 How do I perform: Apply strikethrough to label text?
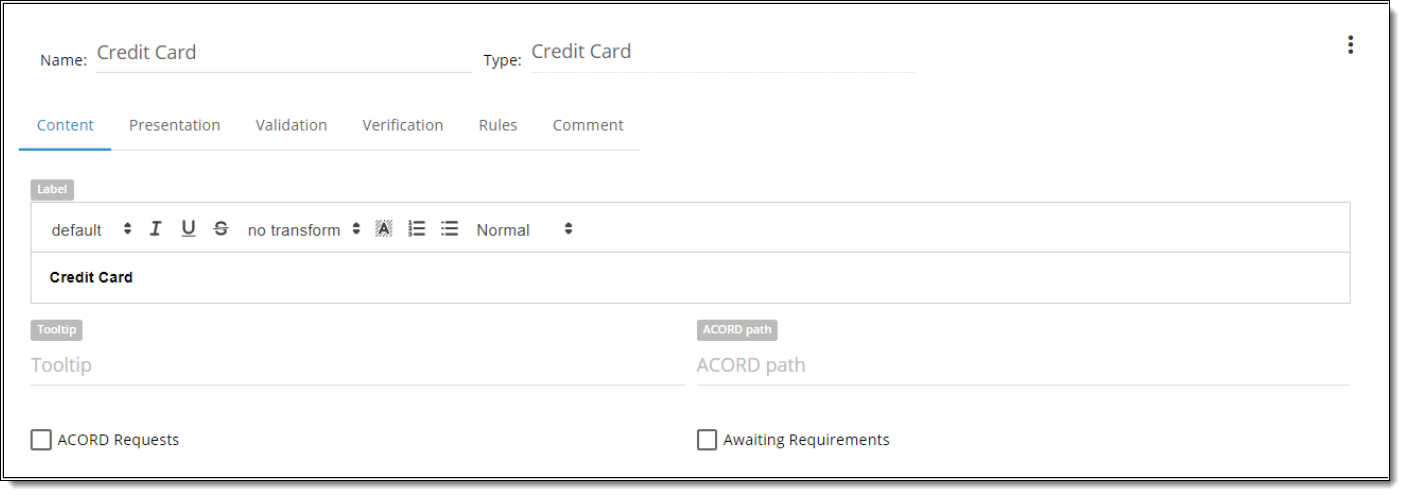click(x=221, y=229)
